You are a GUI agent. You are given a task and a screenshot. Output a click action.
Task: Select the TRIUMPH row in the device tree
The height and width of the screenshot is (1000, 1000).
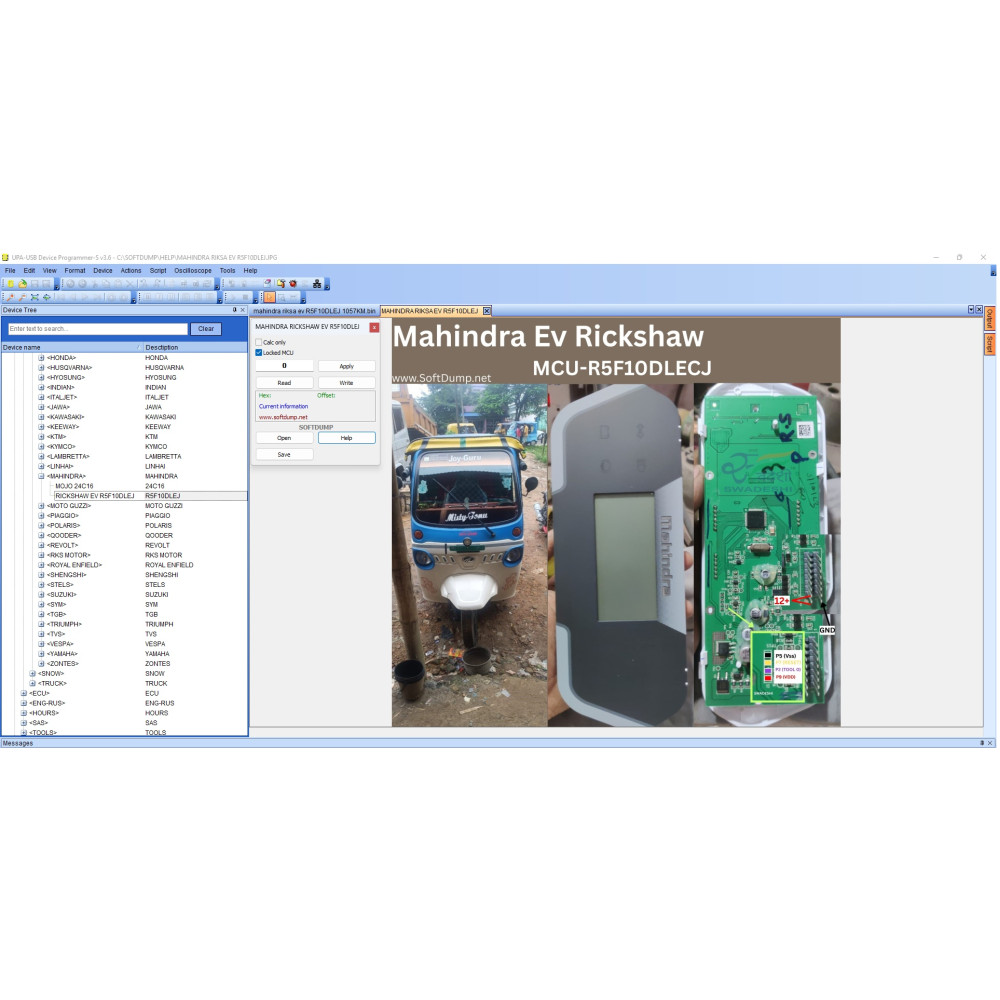click(124, 624)
